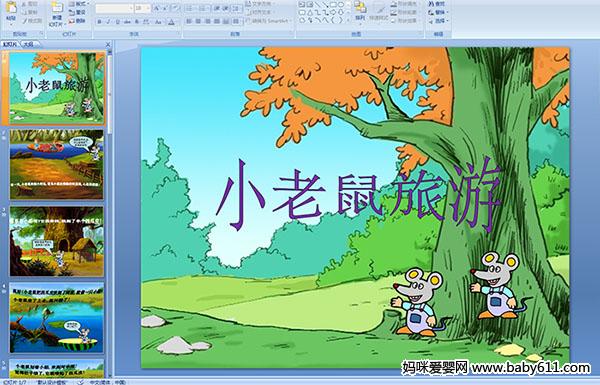This screenshot has width=600, height=385.
Task: Click the New Slide icon
Action: click(x=57, y=14)
